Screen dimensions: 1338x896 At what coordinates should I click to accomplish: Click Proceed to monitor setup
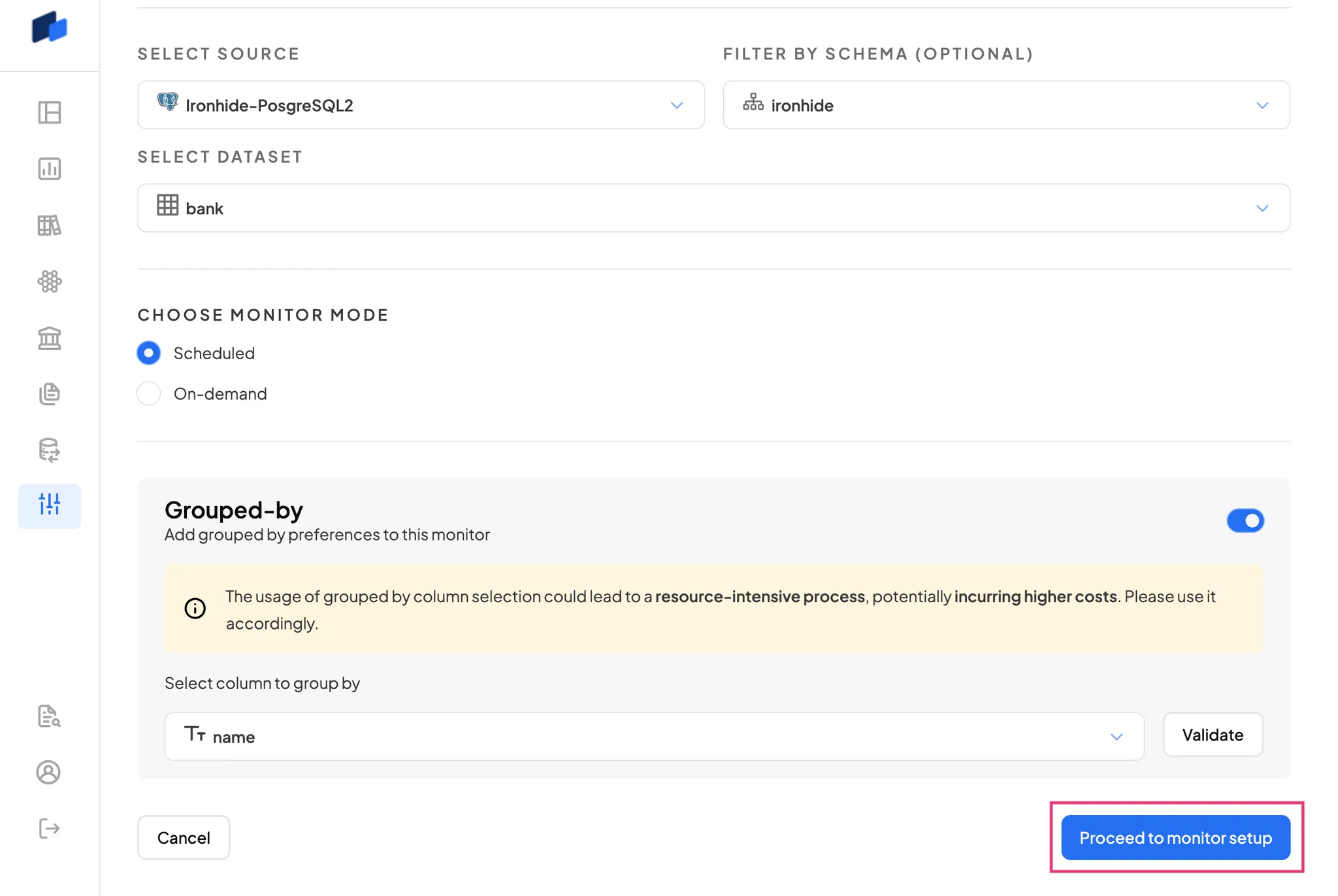tap(1175, 838)
